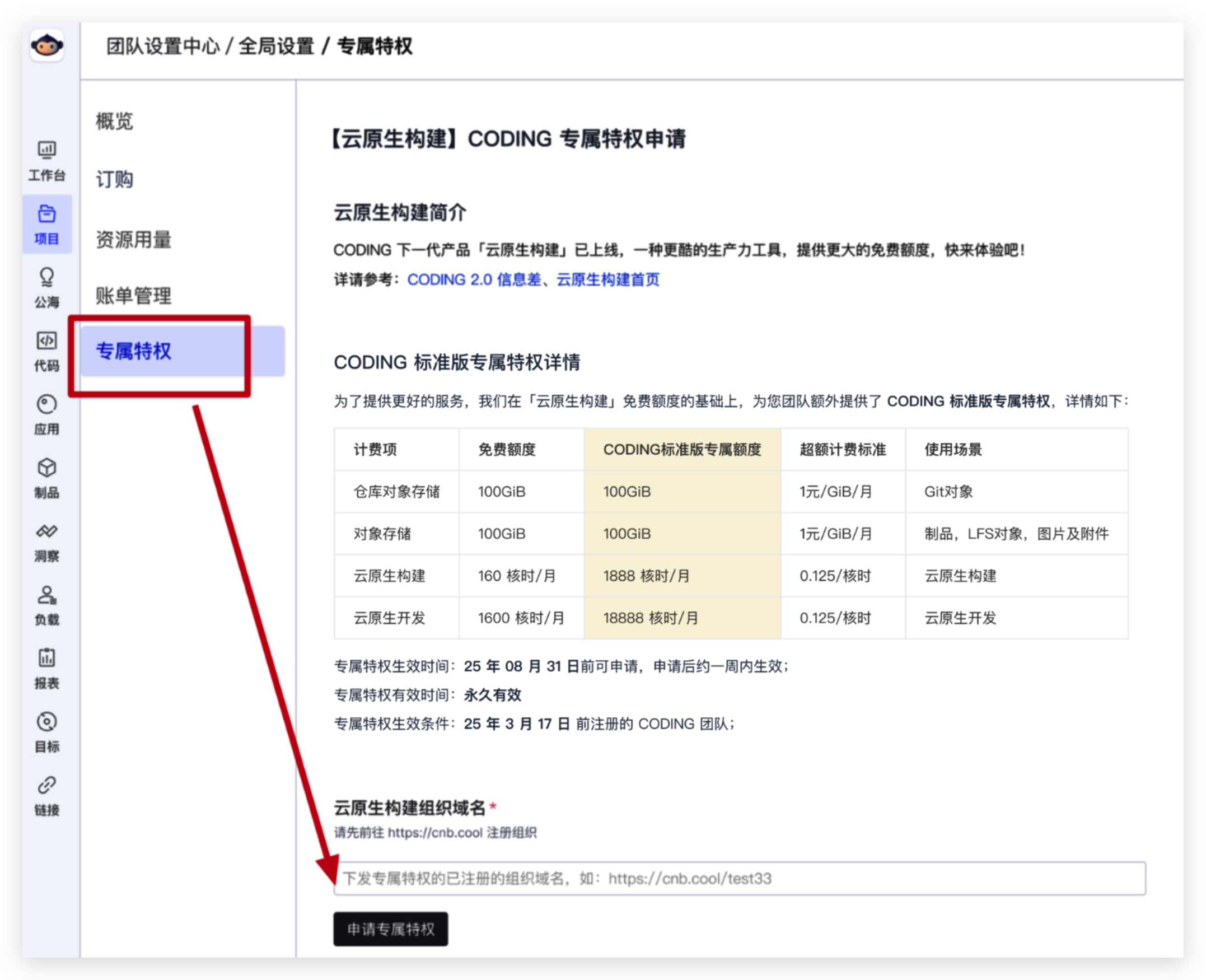Open the 概览 overview menu item
Screen dimensions: 1206x980
pos(115,121)
